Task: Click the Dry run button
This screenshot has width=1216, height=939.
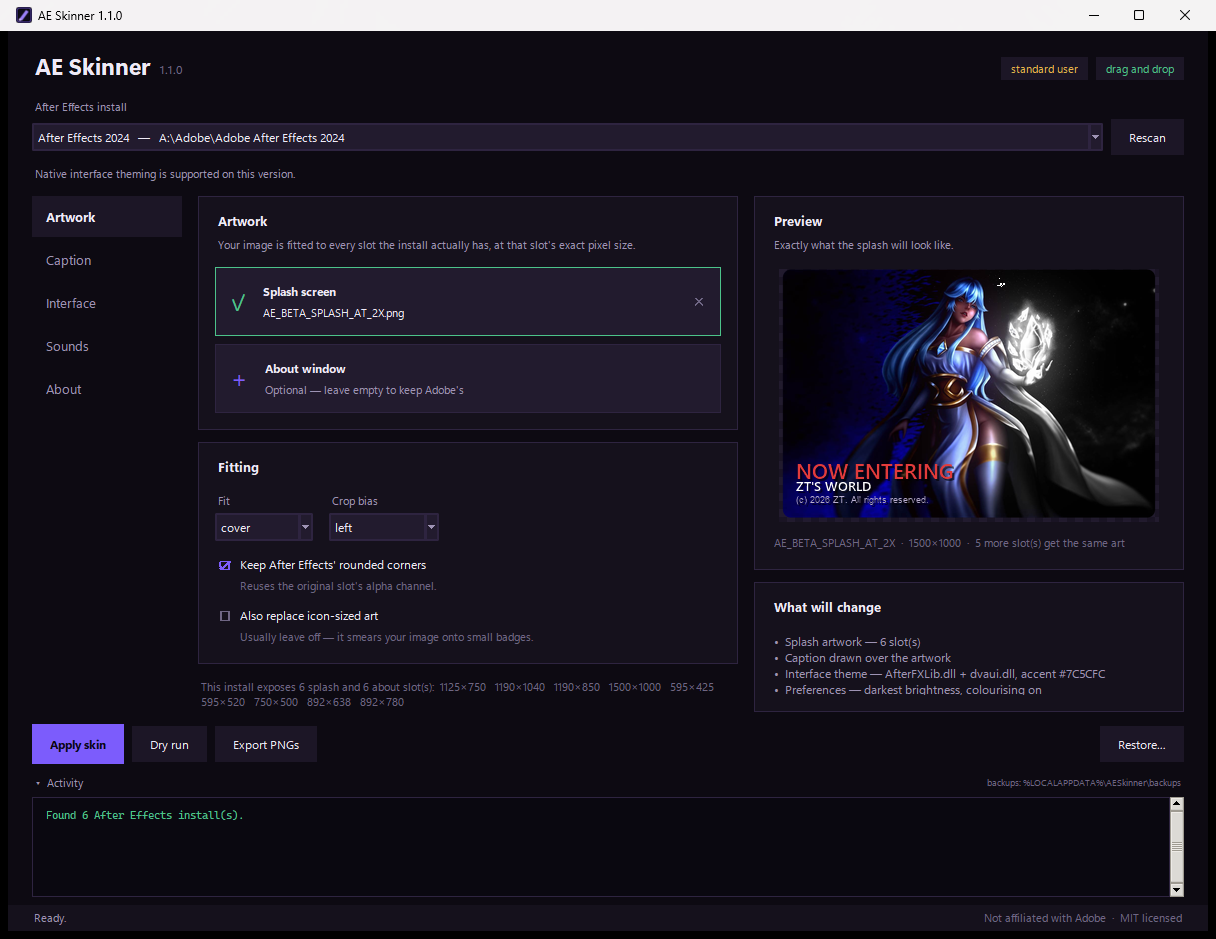Action: coord(169,745)
